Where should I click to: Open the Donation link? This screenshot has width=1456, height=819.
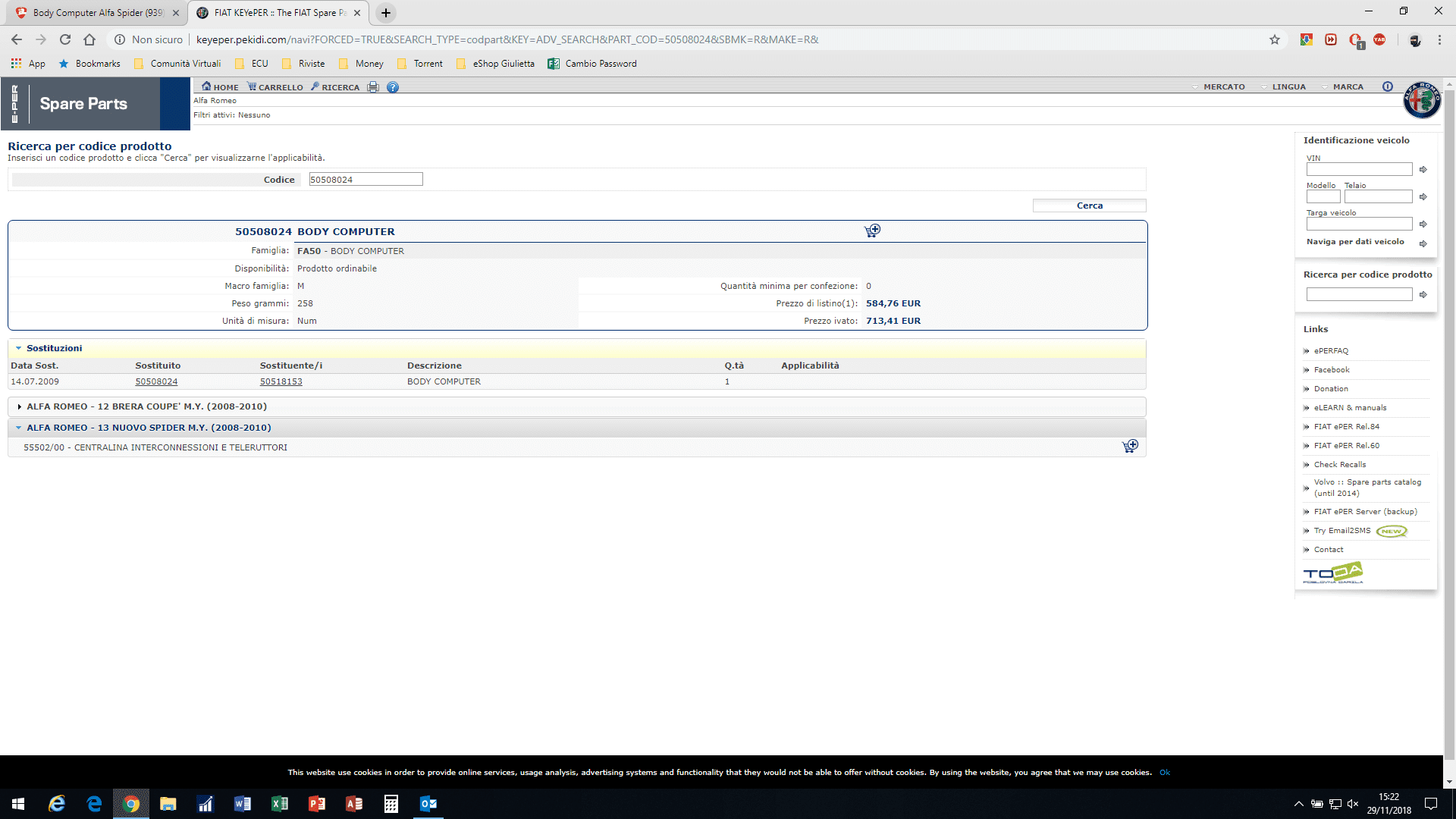pyautogui.click(x=1331, y=389)
